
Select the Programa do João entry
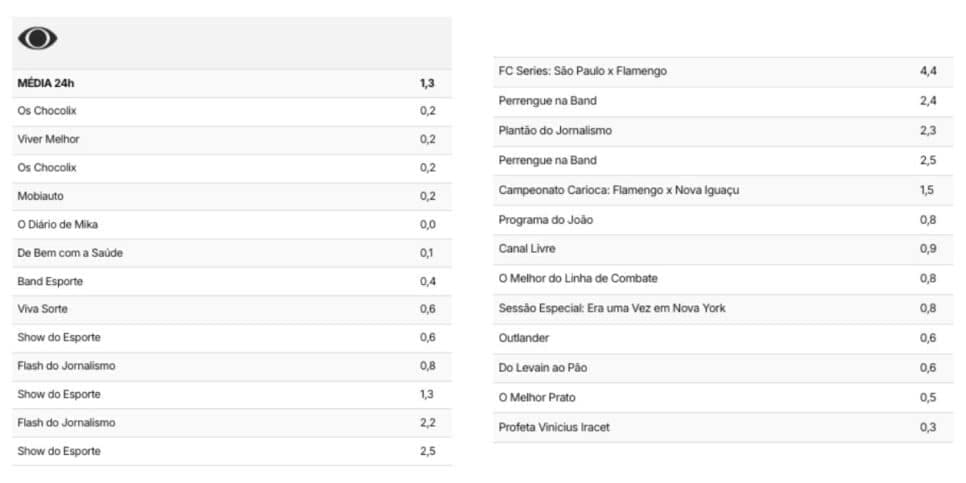pyautogui.click(x=723, y=220)
